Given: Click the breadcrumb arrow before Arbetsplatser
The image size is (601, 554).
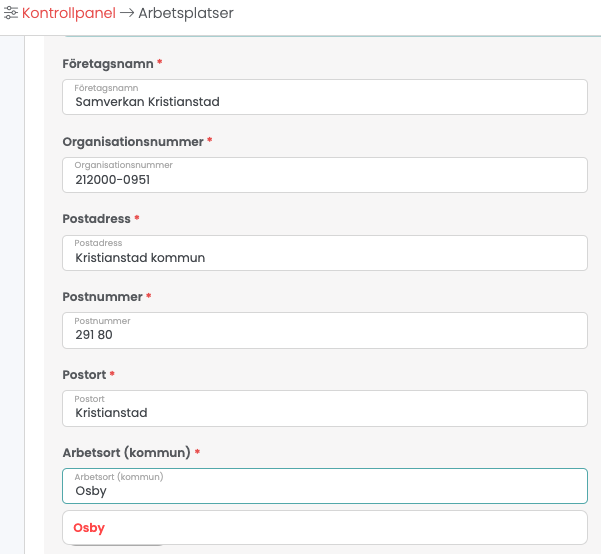Looking at the screenshot, I should point(127,13).
